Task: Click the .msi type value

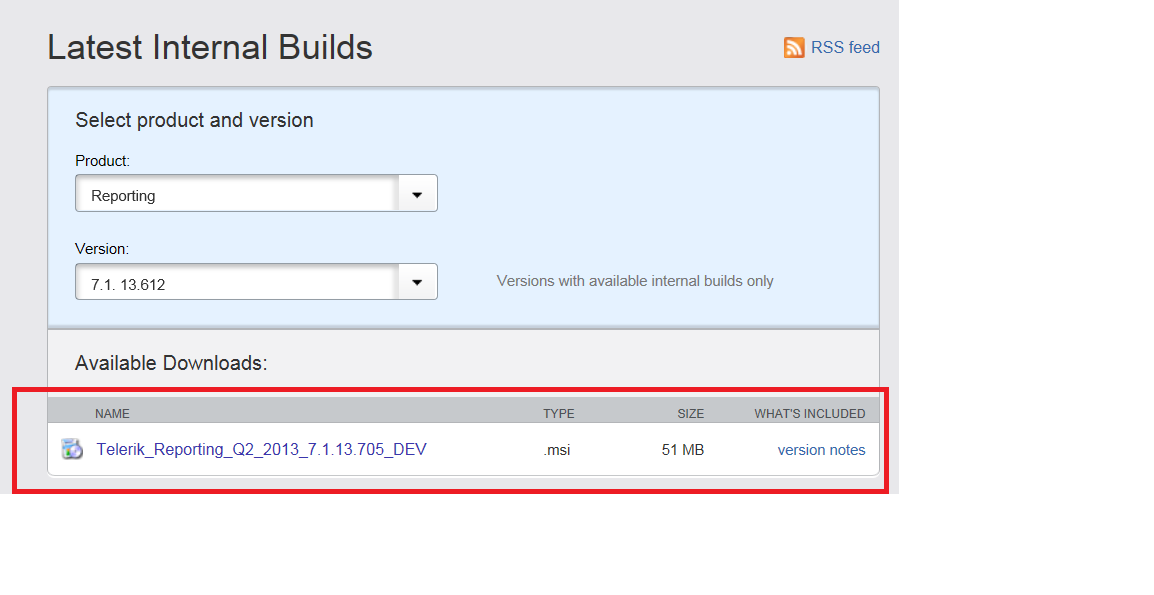Action: tap(557, 450)
